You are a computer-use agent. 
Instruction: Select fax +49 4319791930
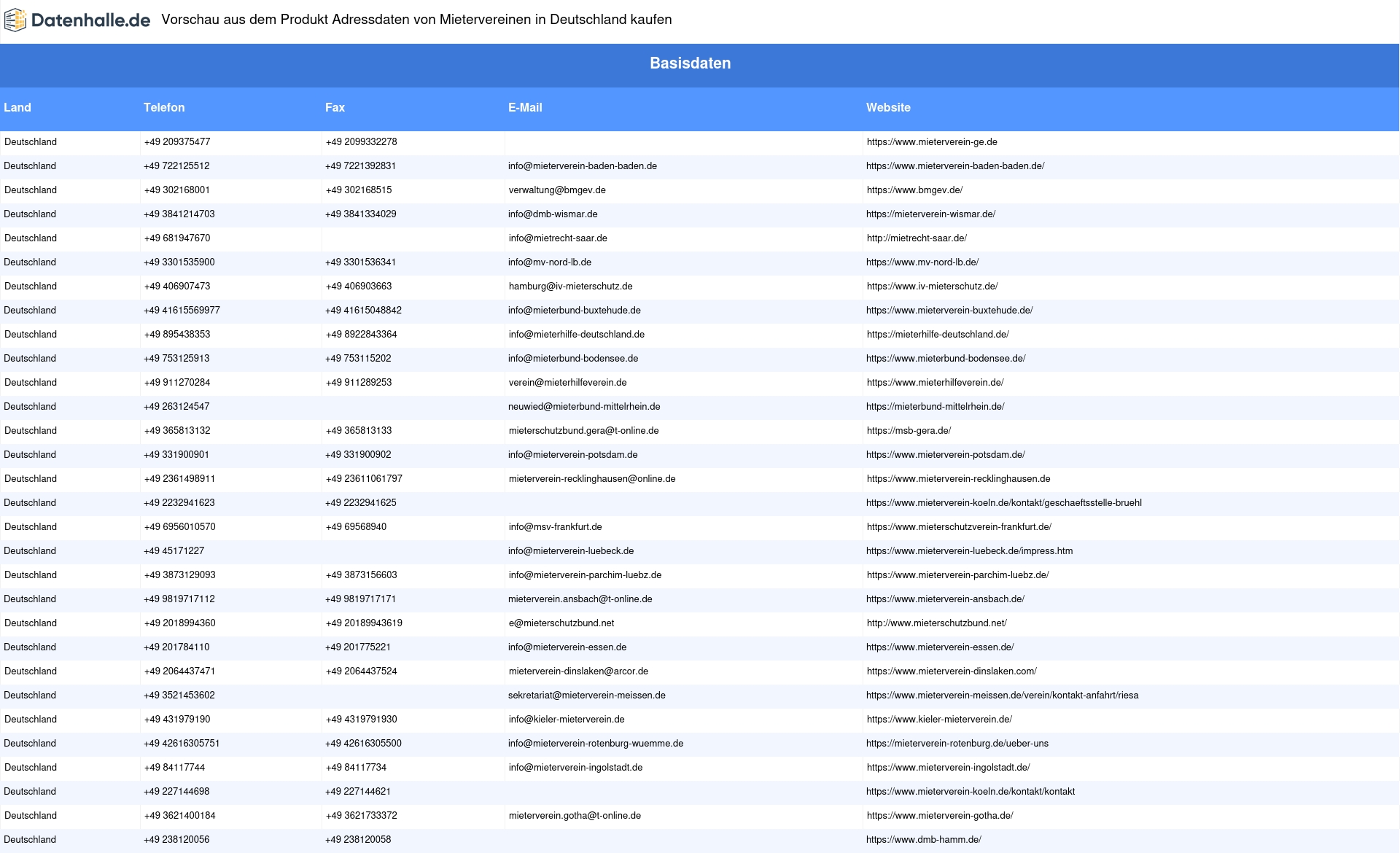[x=362, y=720]
